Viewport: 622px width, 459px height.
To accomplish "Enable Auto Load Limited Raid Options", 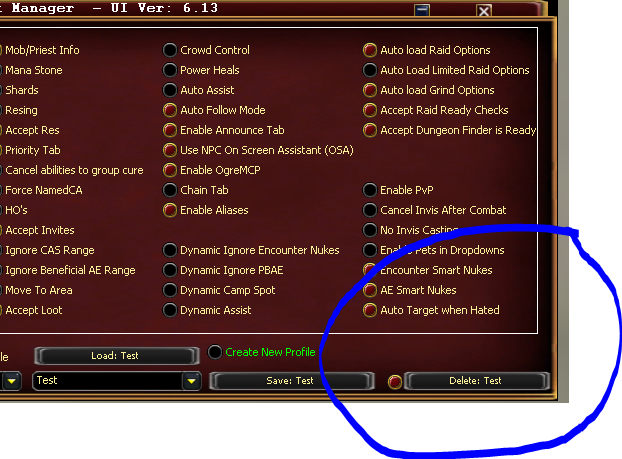I will click(370, 70).
